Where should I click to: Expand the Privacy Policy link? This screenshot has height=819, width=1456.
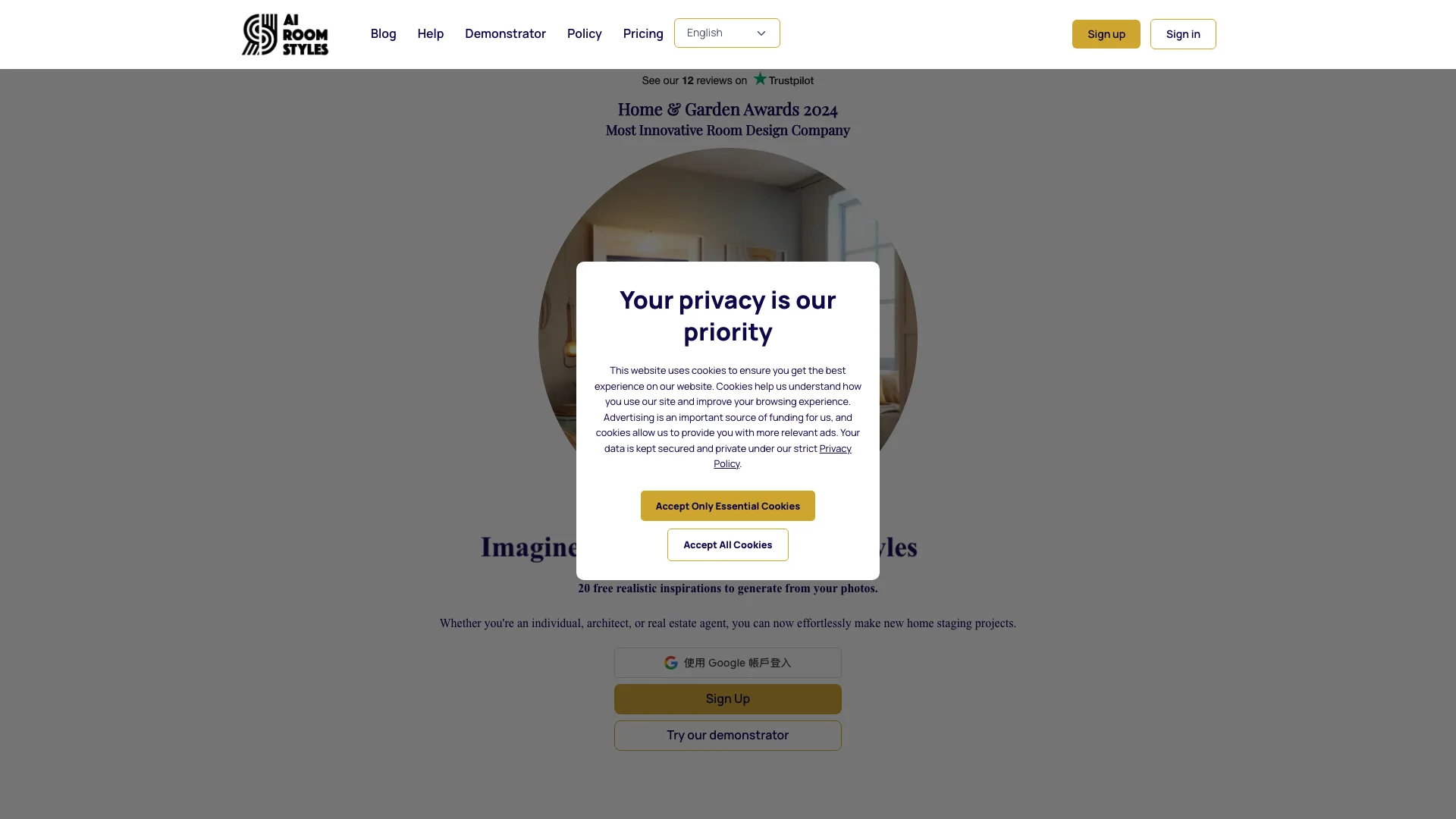(782, 455)
